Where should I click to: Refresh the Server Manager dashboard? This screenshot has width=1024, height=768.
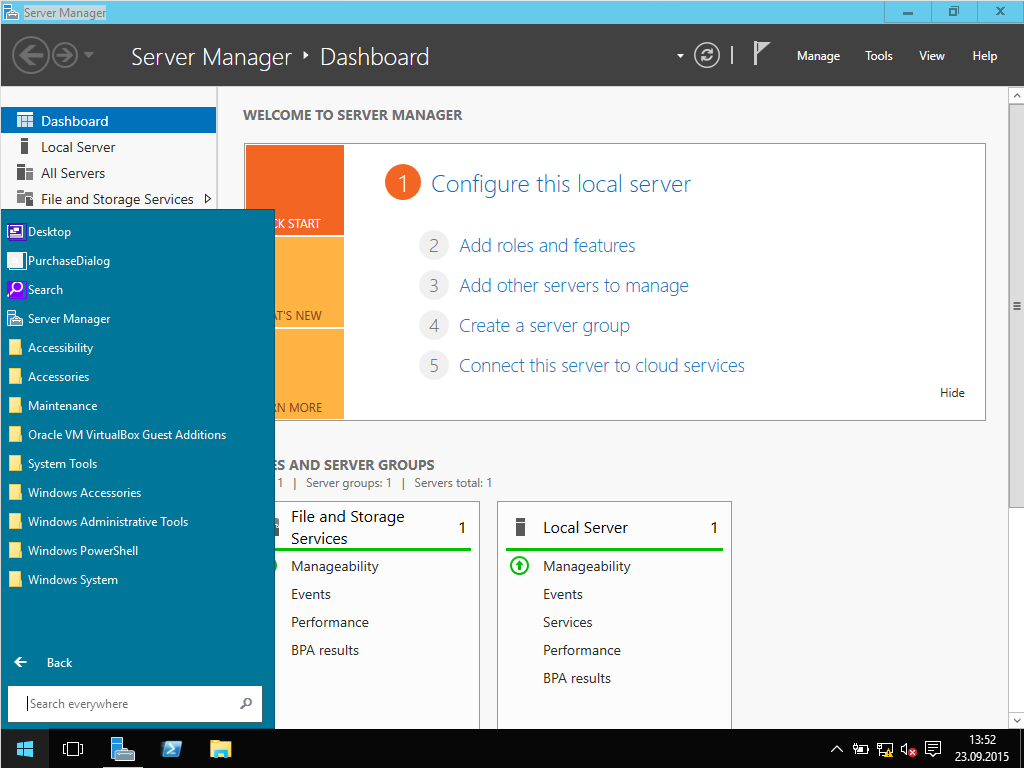707,56
